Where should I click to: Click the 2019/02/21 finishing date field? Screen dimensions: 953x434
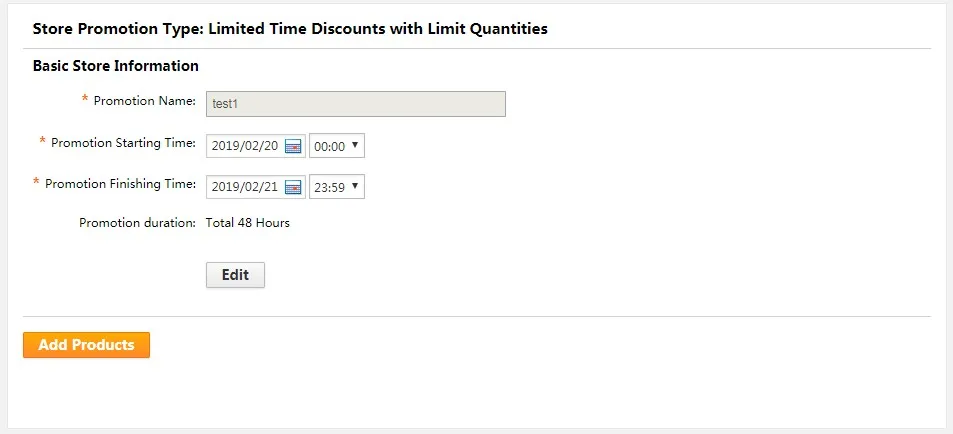tap(246, 187)
